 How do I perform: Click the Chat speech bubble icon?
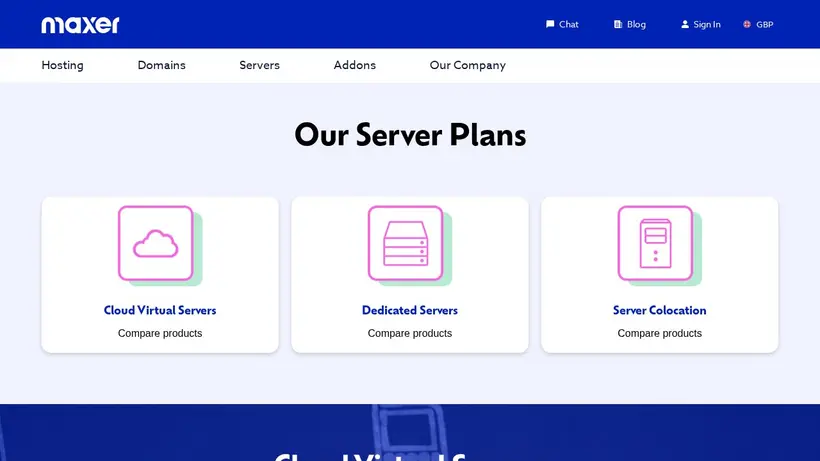[550, 24]
